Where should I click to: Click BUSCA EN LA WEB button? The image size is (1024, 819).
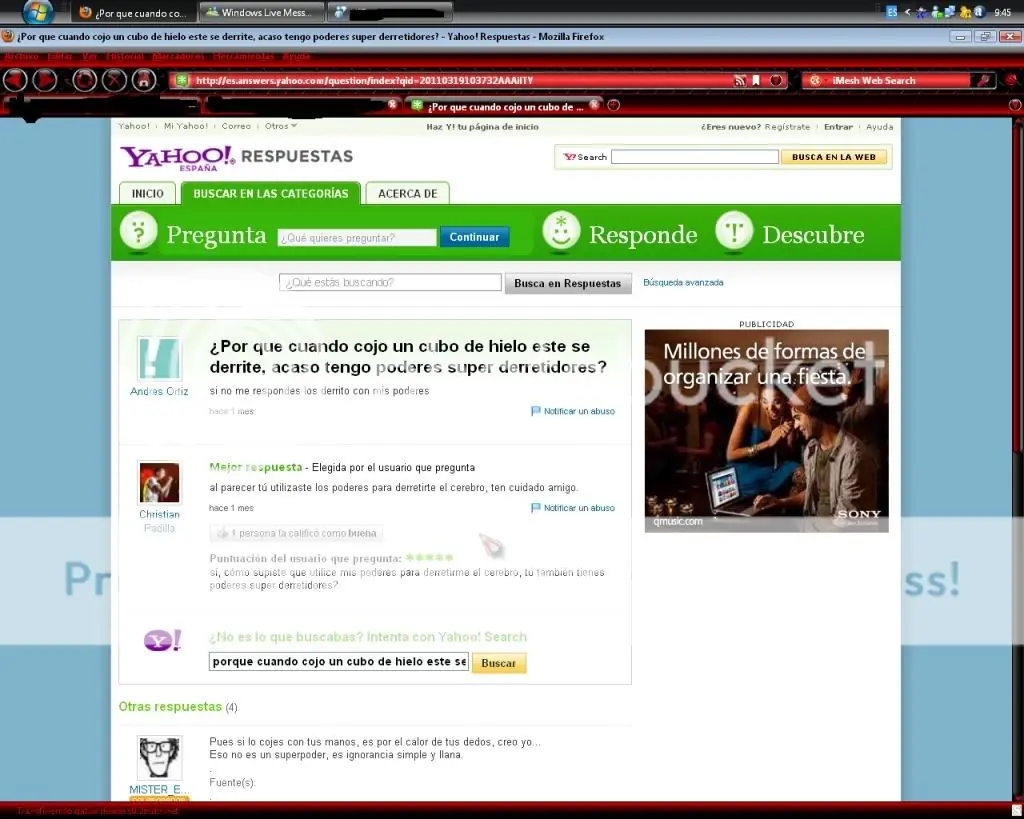tap(833, 157)
